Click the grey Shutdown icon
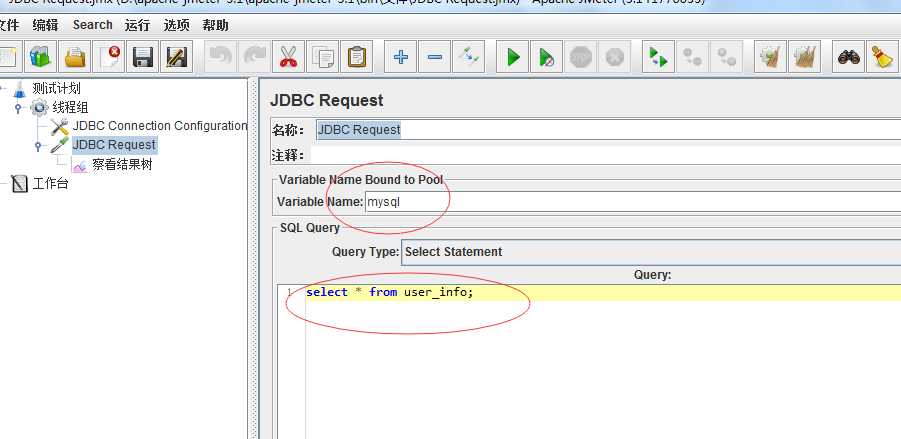 pyautogui.click(x=614, y=57)
